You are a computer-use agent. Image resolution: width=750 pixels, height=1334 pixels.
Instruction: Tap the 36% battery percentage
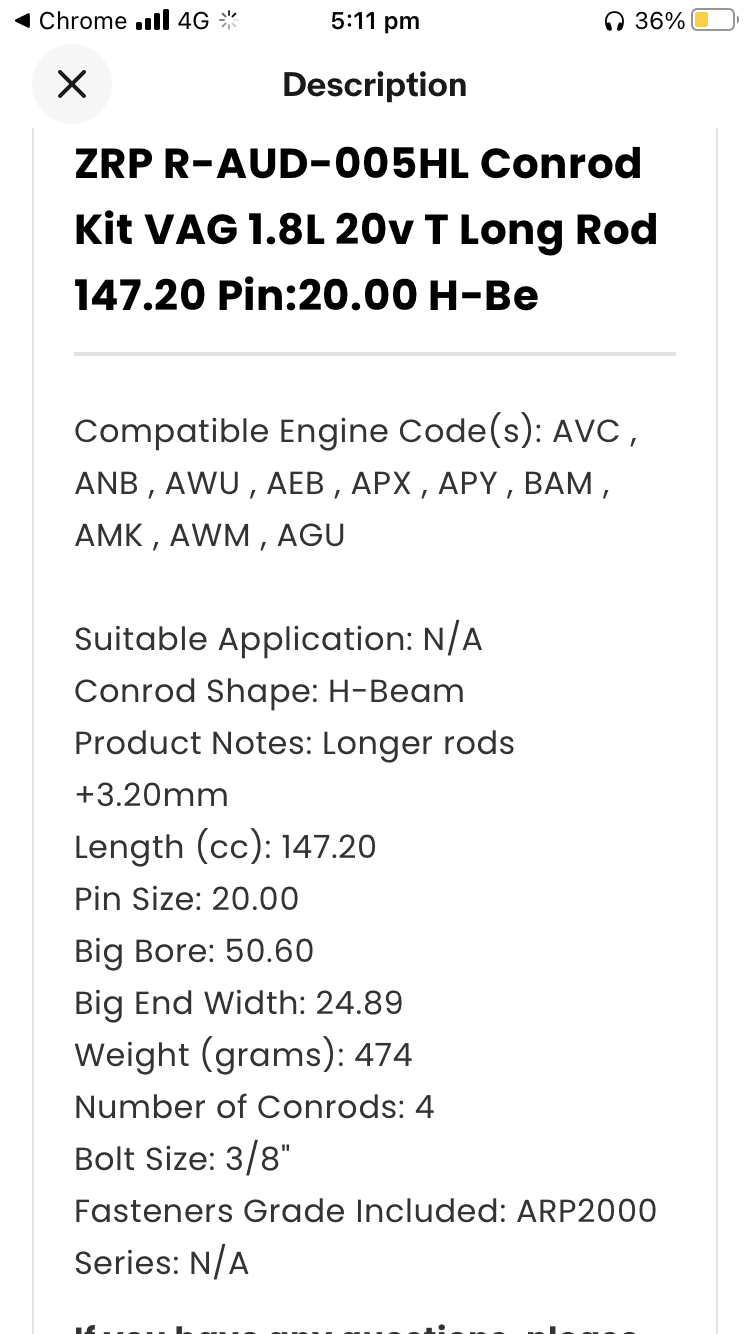coord(660,21)
